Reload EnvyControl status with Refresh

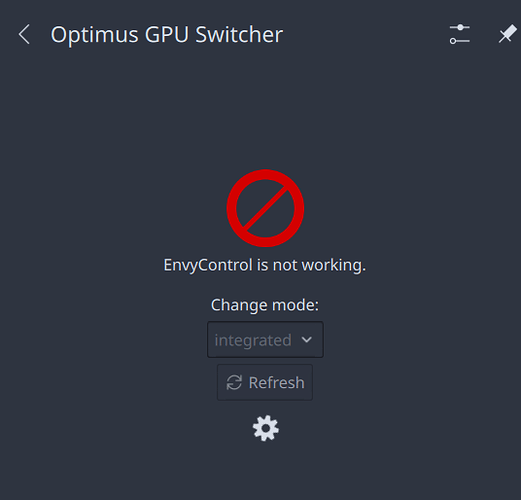click(265, 382)
